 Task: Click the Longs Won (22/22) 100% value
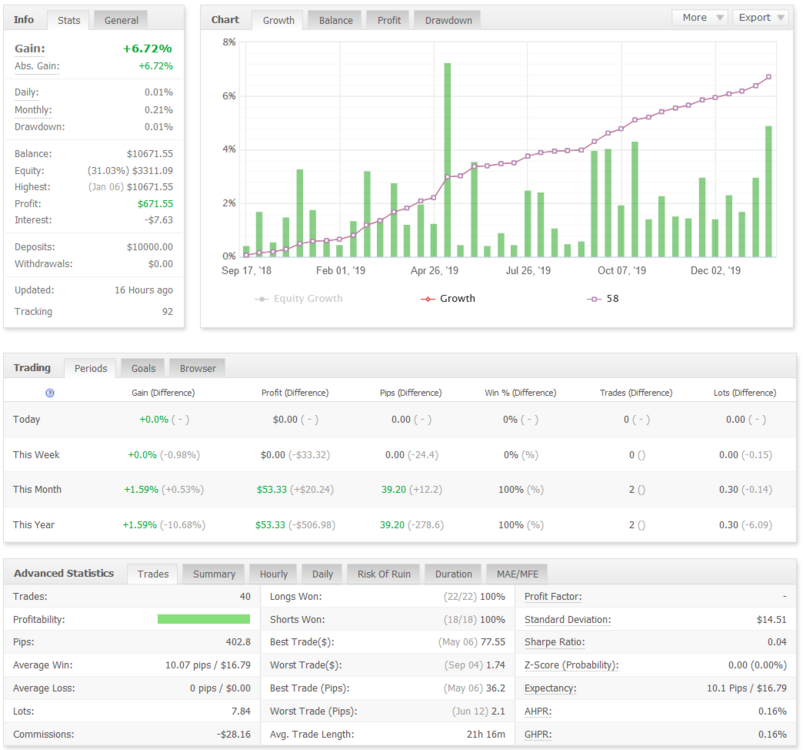pyautogui.click(x=474, y=596)
